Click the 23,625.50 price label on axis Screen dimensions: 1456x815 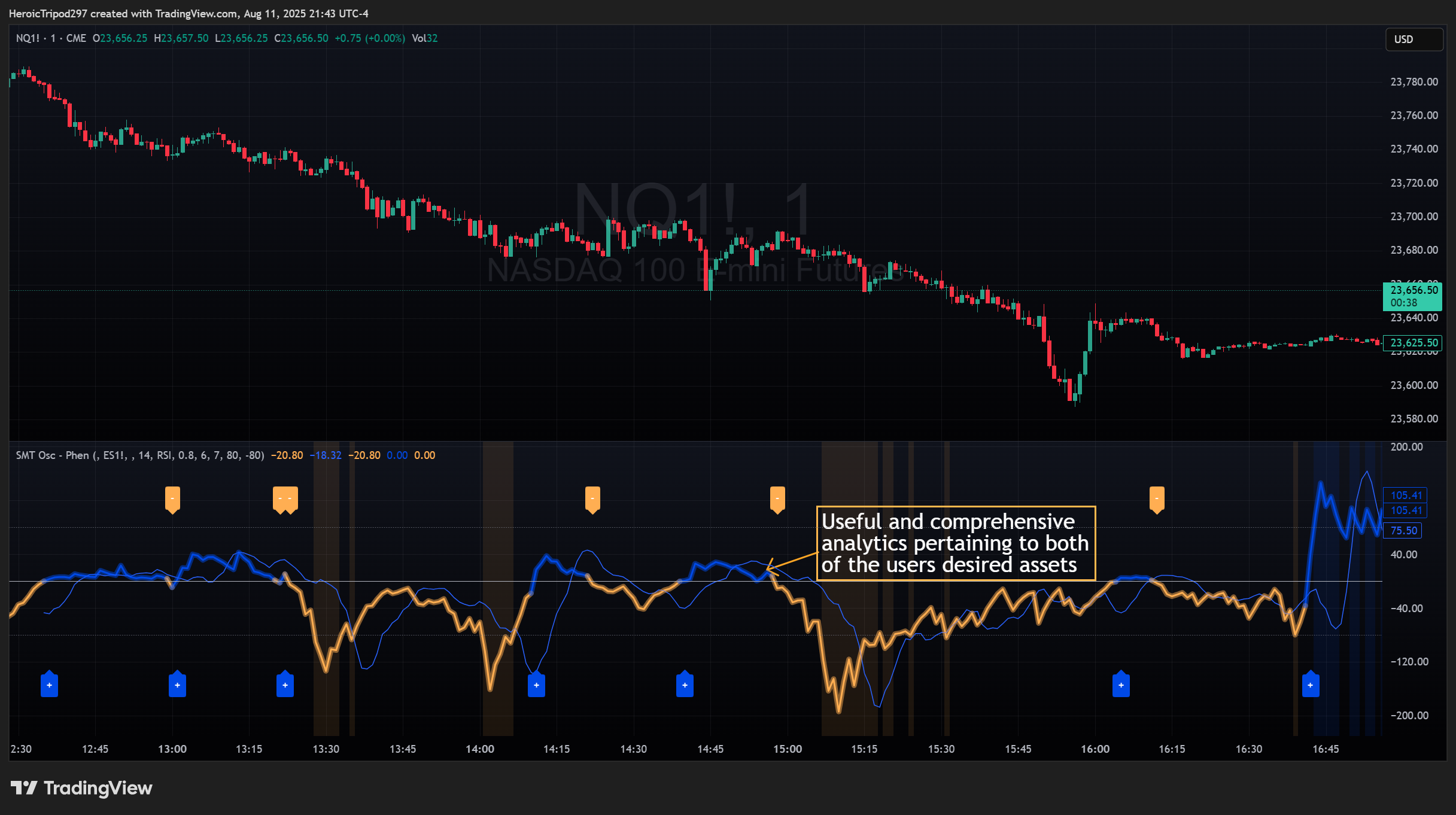click(x=1412, y=343)
